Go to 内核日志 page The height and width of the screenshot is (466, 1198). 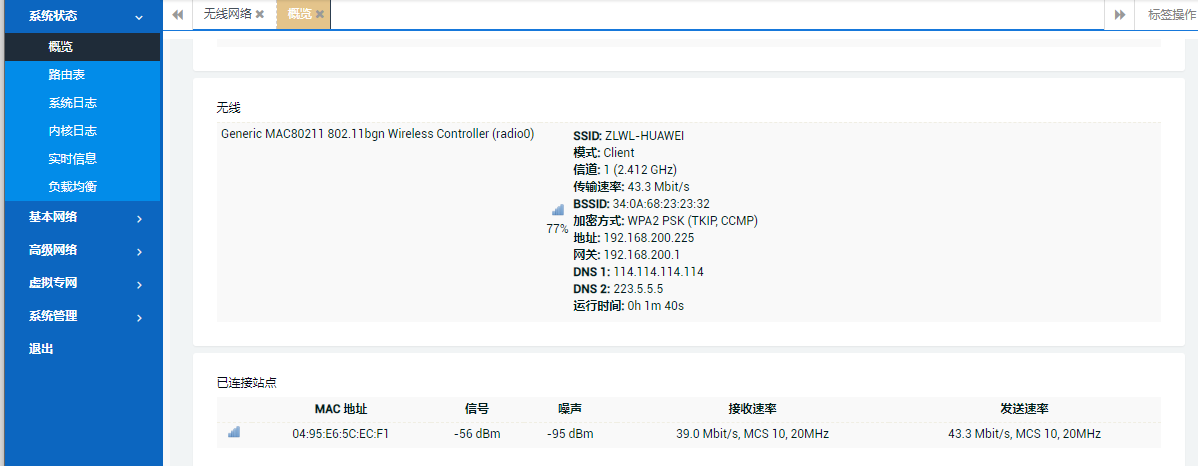[72, 131]
